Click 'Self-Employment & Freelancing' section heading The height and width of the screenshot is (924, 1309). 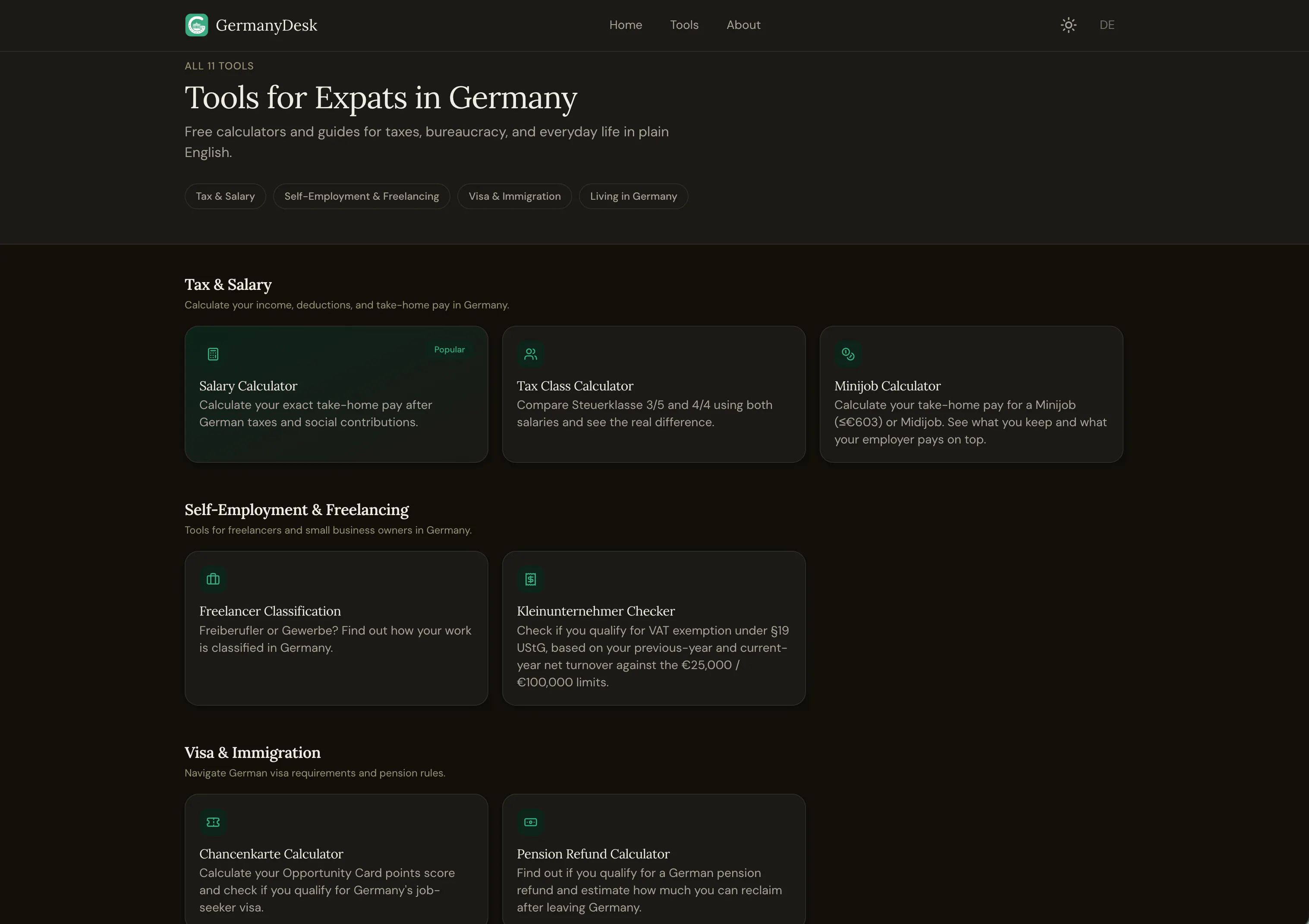point(296,509)
